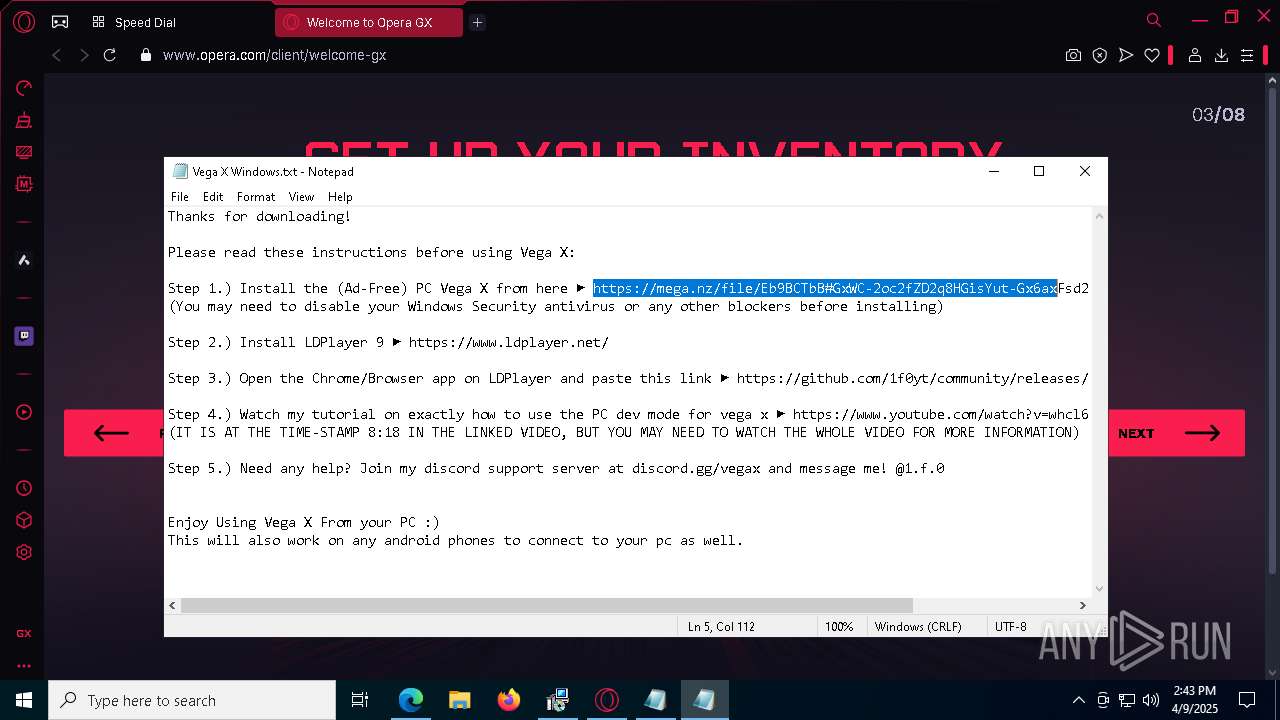Viewport: 1280px width, 720px height.
Task: Click 'Thanks for downloading!' line
Action: click(259, 216)
